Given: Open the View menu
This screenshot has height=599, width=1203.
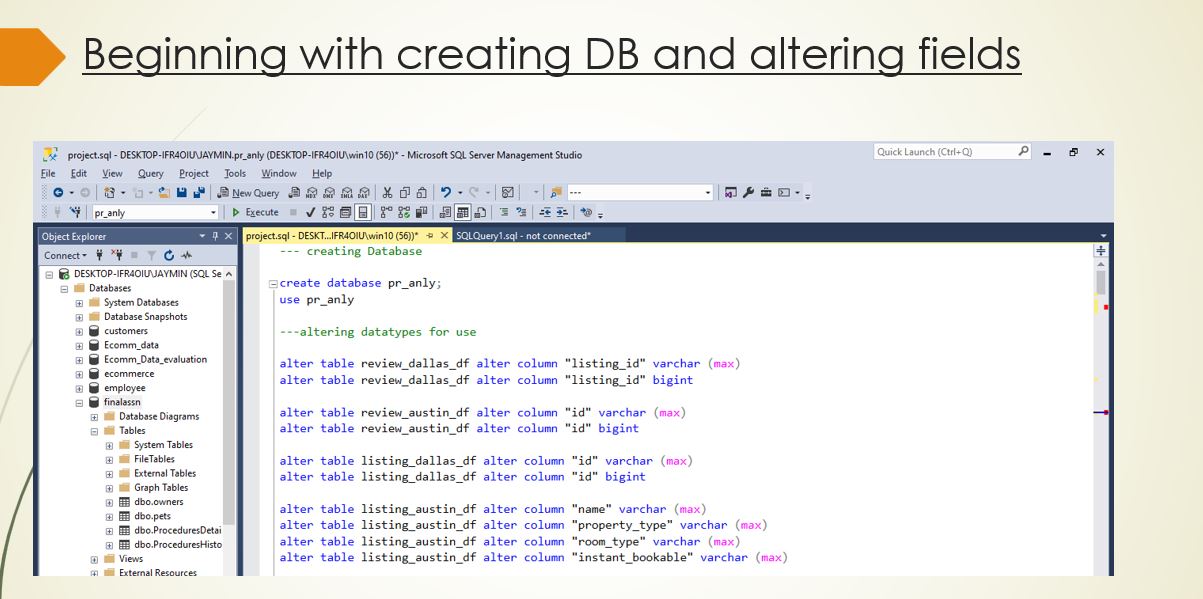Looking at the screenshot, I should 112,173.
